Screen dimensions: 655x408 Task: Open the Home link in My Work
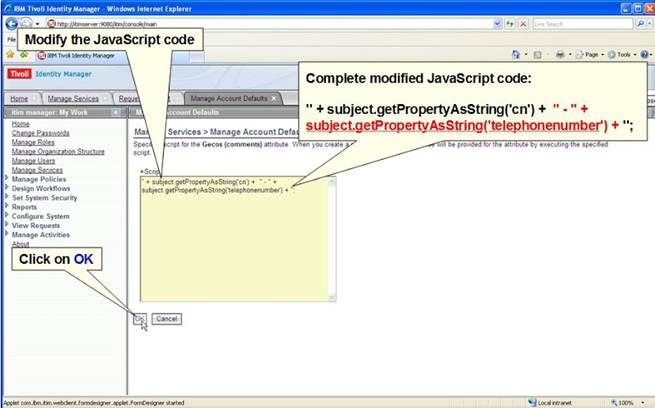tap(20, 124)
